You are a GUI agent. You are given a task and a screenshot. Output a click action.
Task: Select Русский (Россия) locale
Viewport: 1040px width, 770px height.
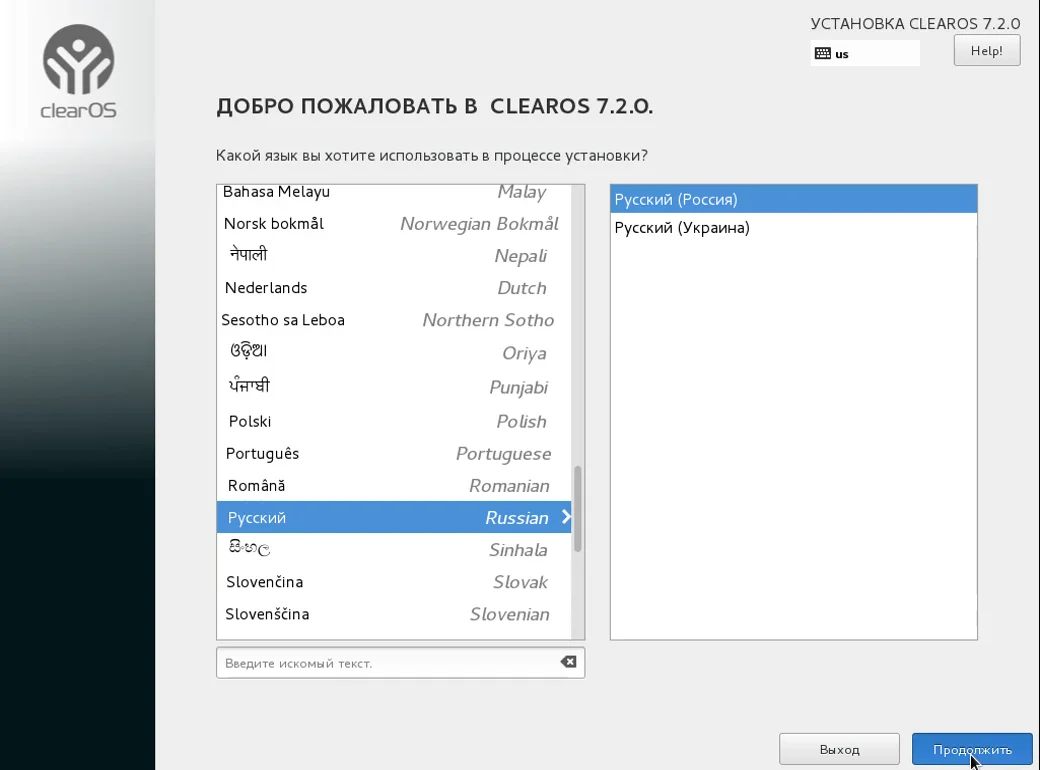[793, 199]
